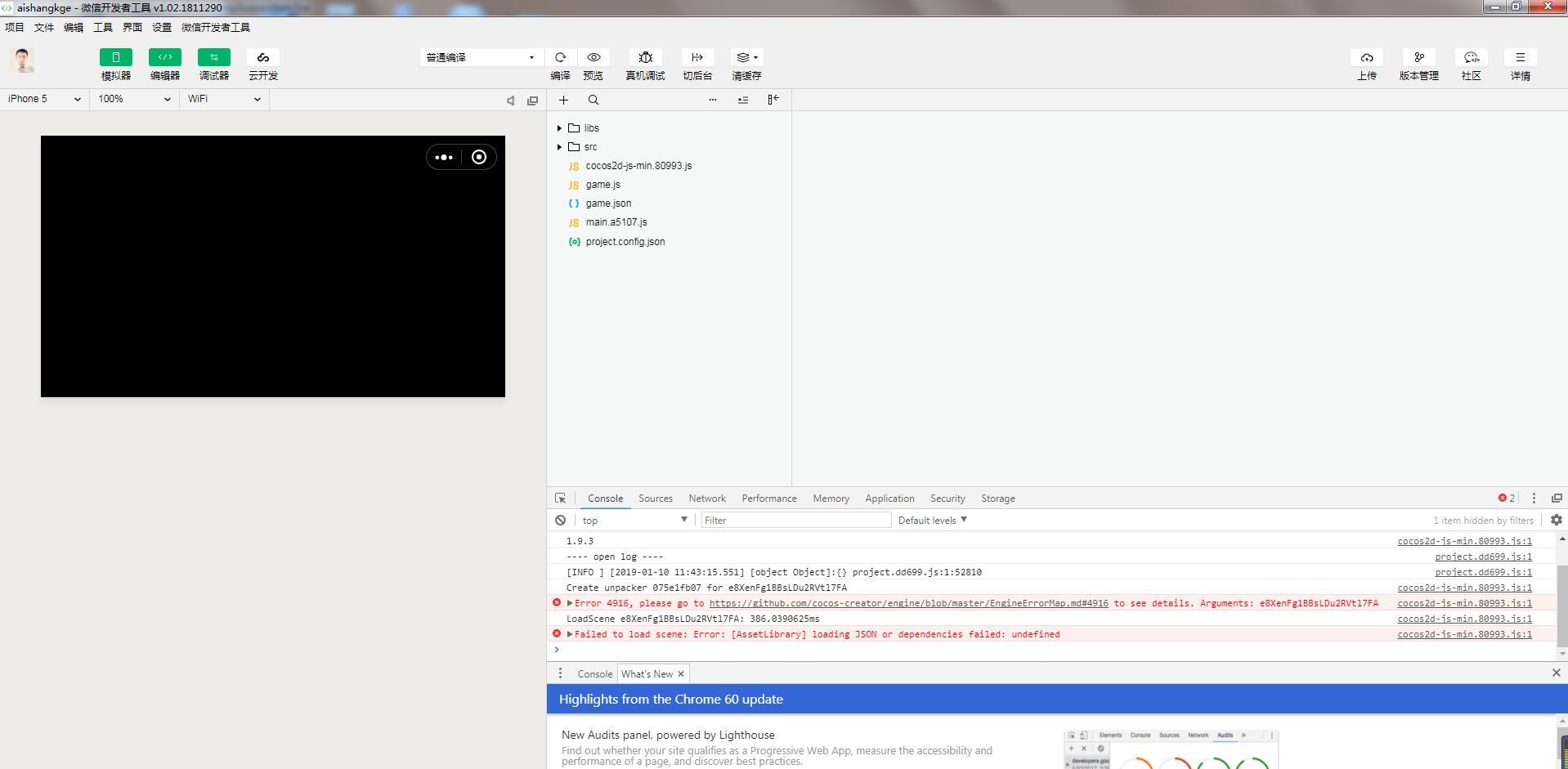Click the user avatar picture

click(x=23, y=60)
